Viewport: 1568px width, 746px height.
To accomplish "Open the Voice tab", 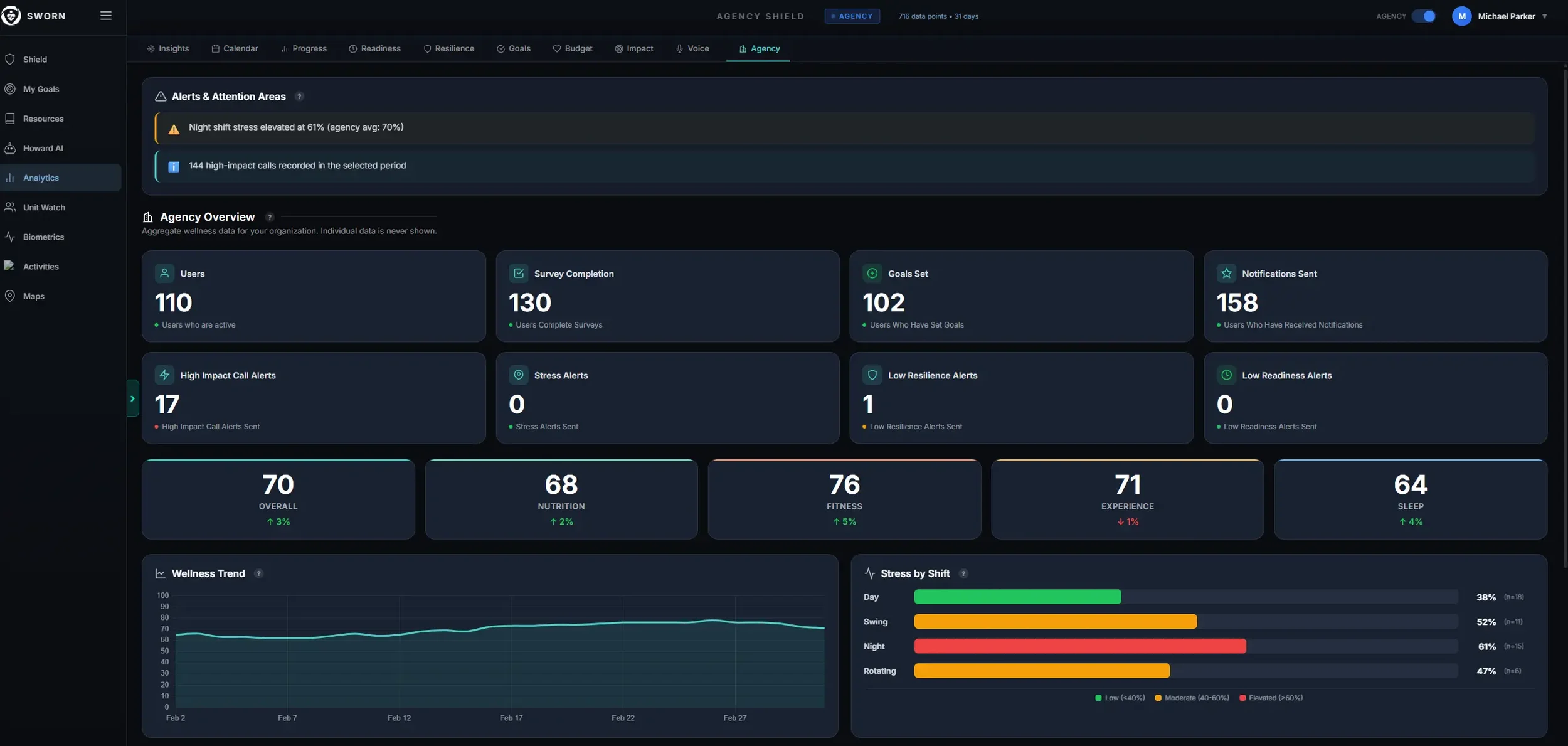I will click(692, 48).
